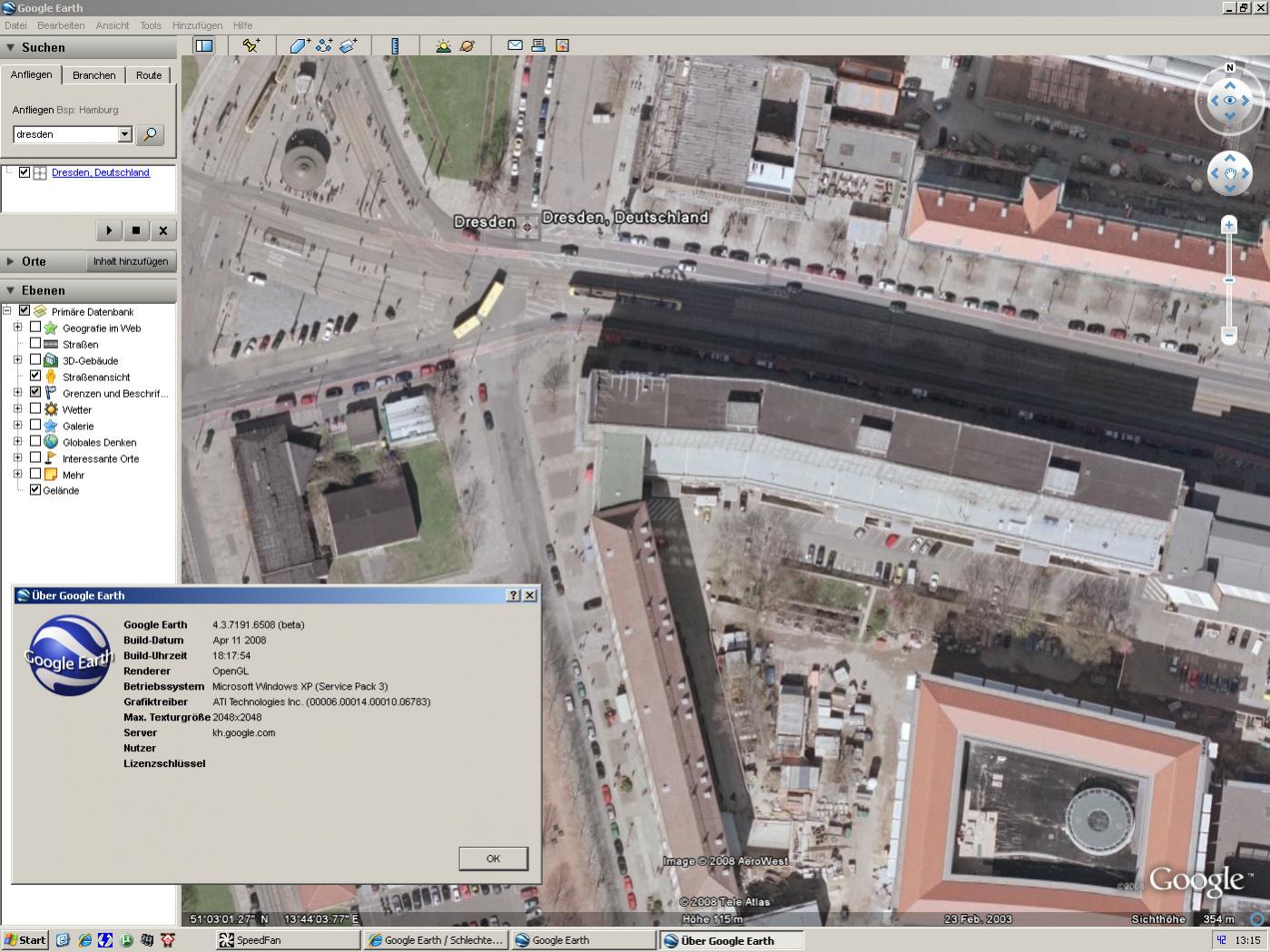The width and height of the screenshot is (1270, 952).
Task: Clear search results with the X button
Action: [x=163, y=231]
